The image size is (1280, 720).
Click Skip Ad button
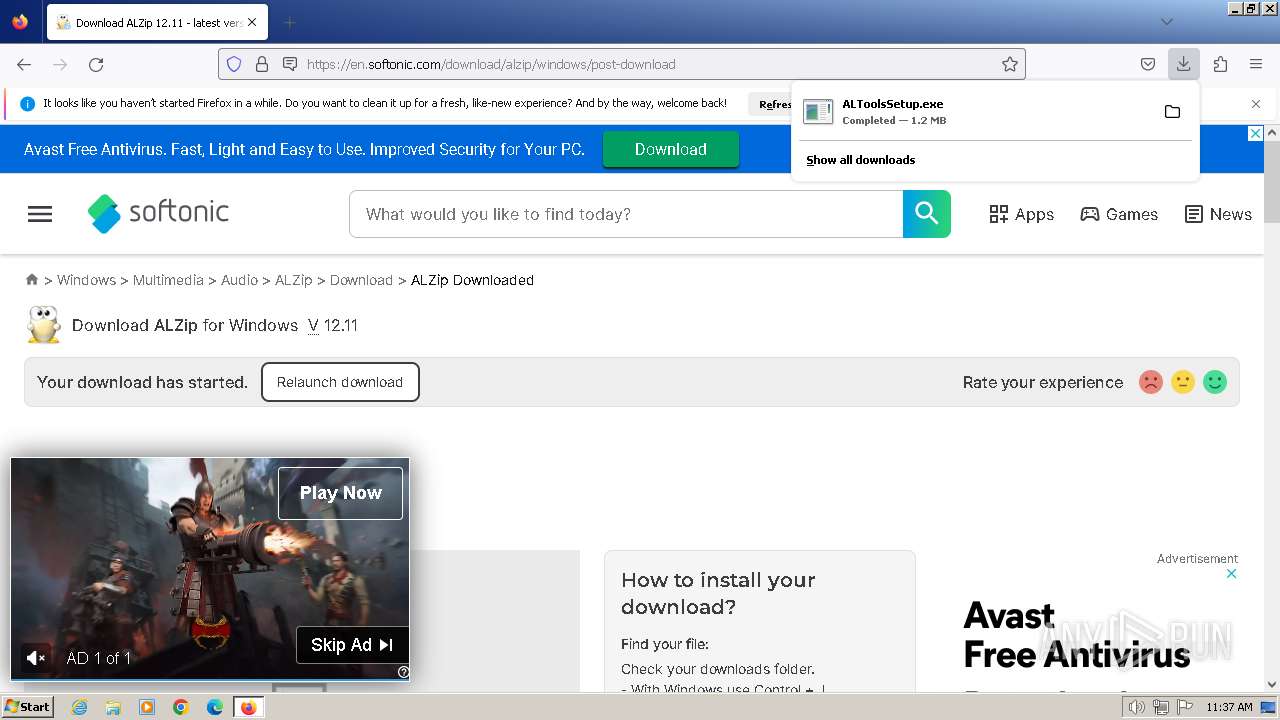pyautogui.click(x=352, y=645)
